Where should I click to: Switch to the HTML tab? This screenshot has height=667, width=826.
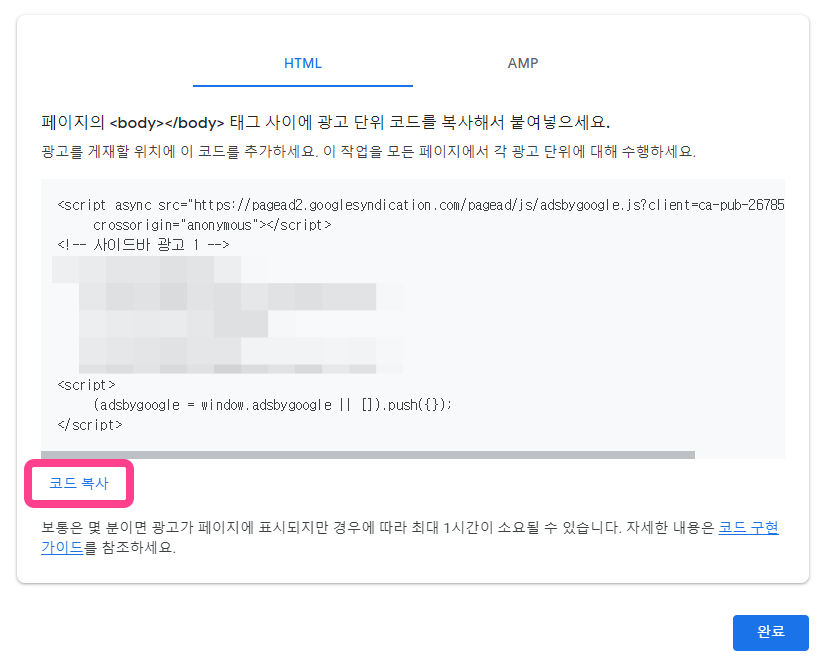[x=303, y=63]
